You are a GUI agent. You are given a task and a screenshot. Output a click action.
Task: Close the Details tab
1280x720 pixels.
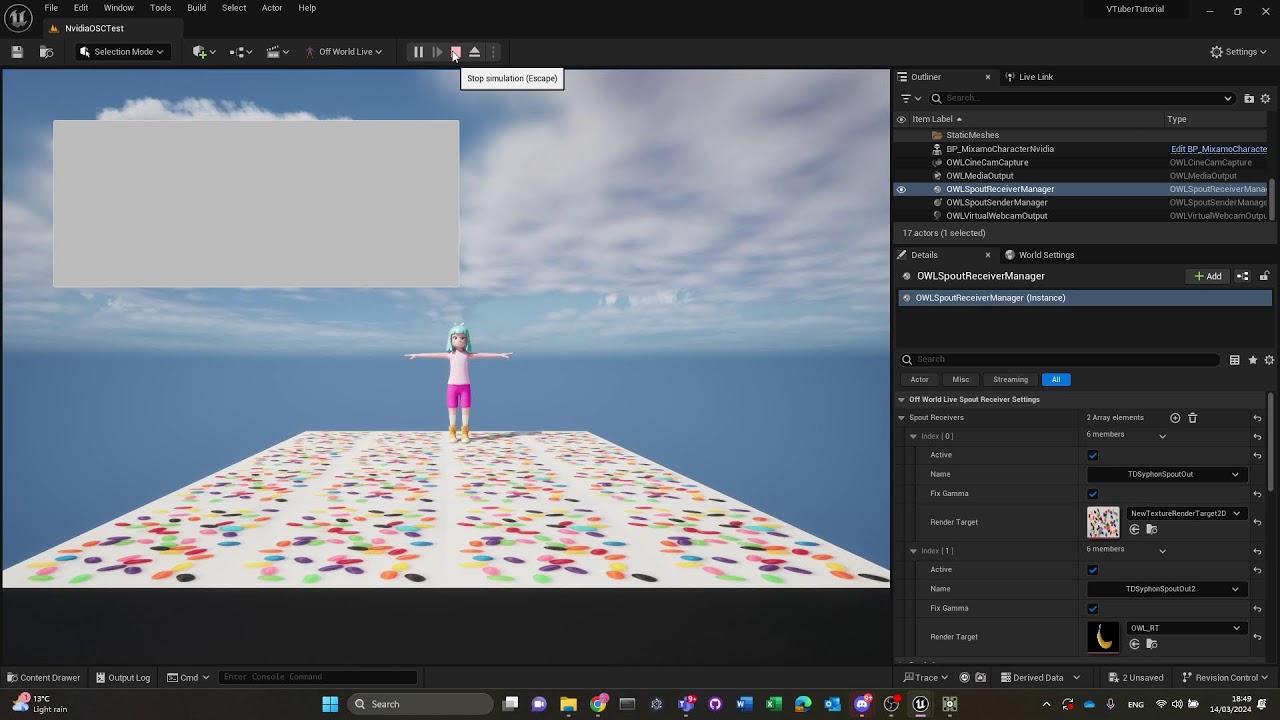coord(988,255)
